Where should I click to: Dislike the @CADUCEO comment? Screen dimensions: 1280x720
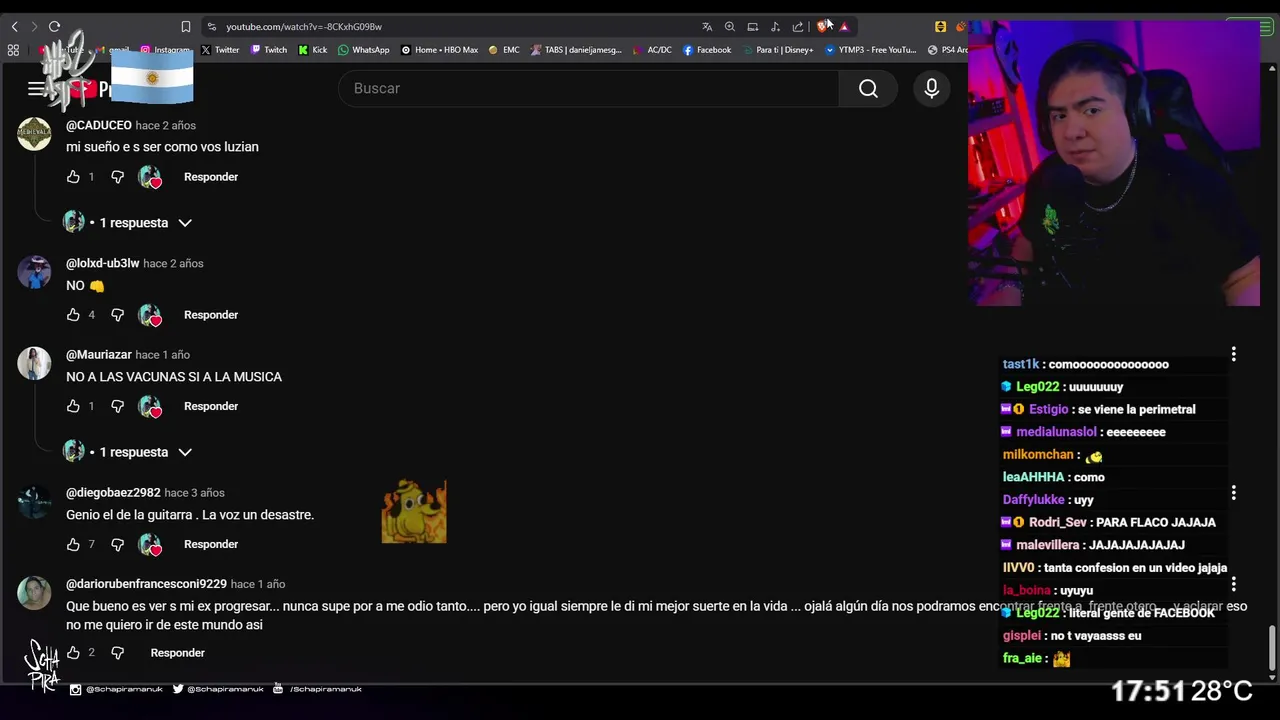click(117, 177)
